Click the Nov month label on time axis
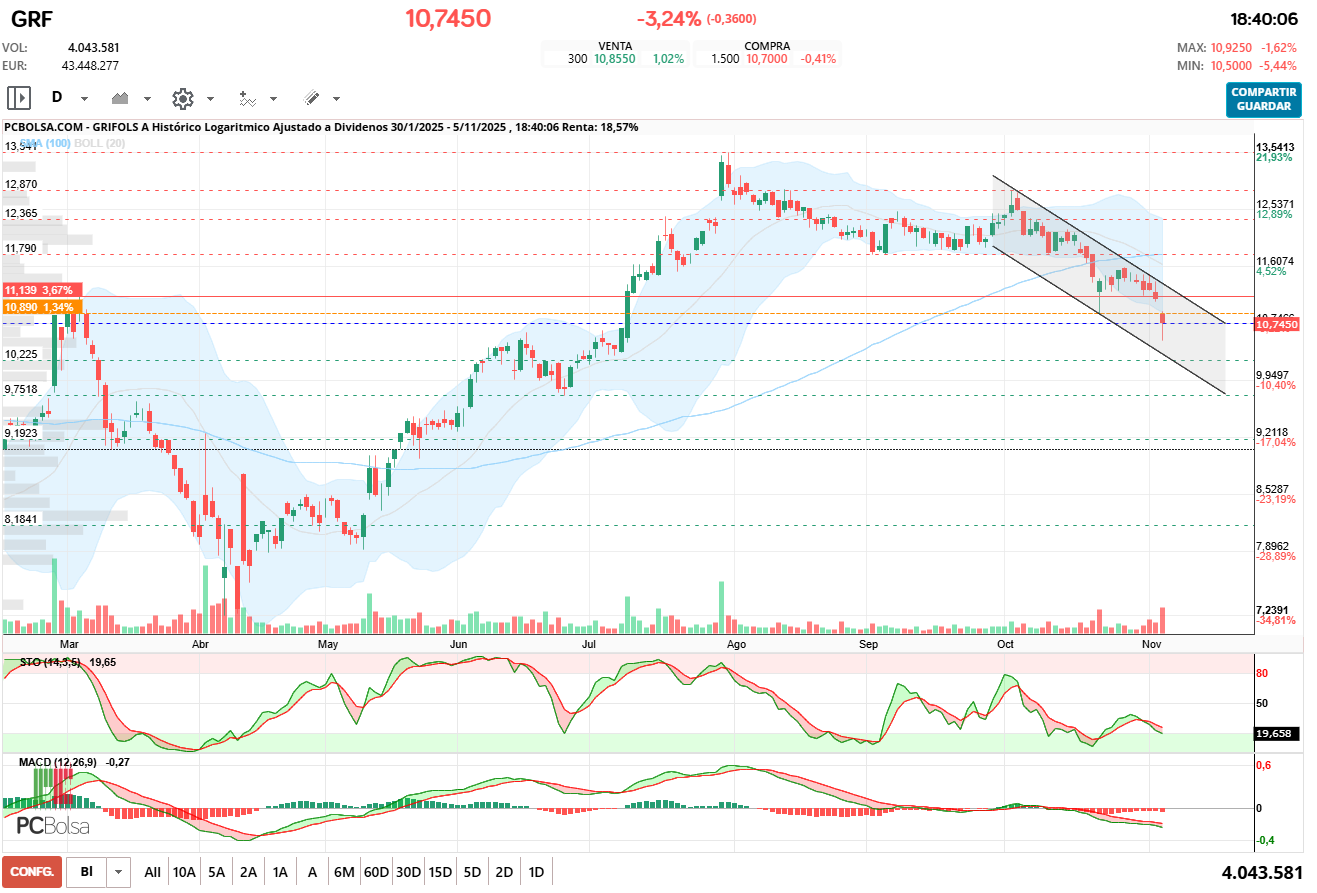The width and height of the screenshot is (1317, 893). pyautogui.click(x=1151, y=645)
